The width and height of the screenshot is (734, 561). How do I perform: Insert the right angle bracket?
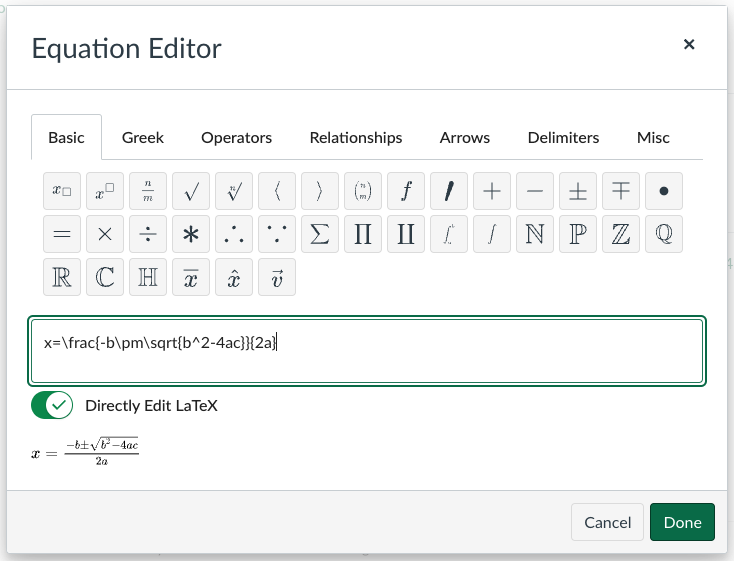(x=320, y=191)
